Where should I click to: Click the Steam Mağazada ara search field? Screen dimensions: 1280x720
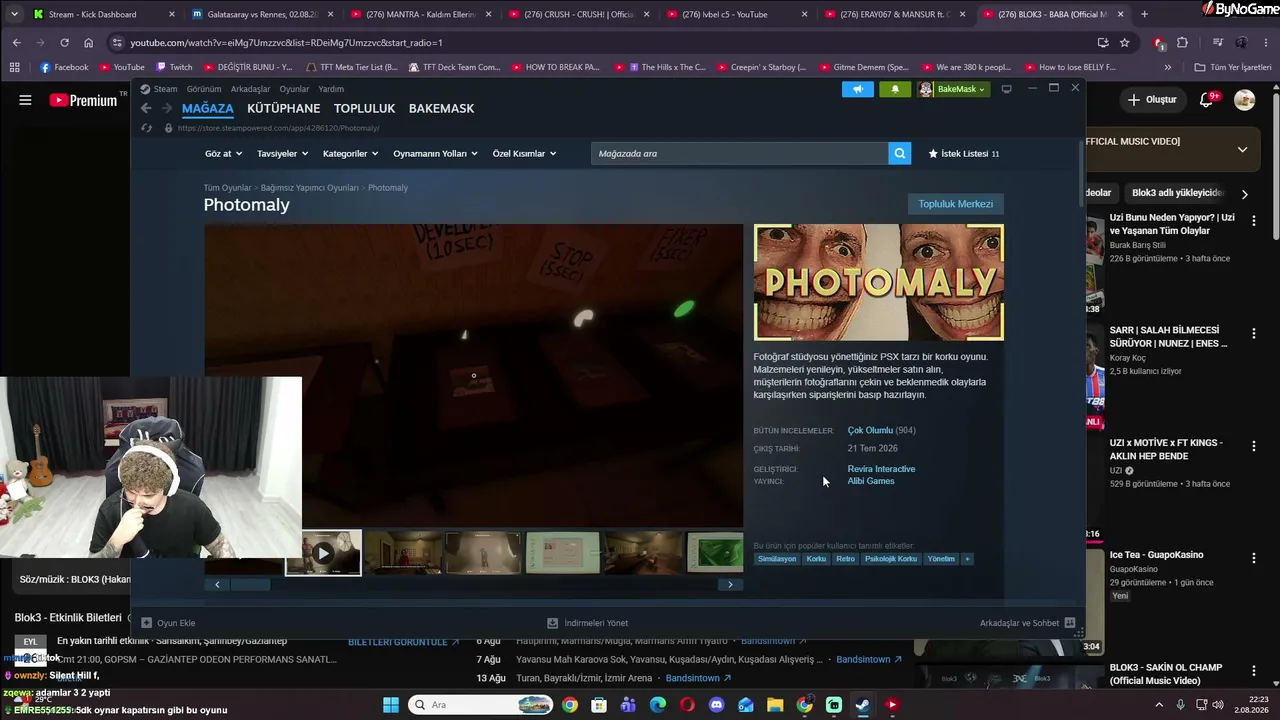[740, 153]
